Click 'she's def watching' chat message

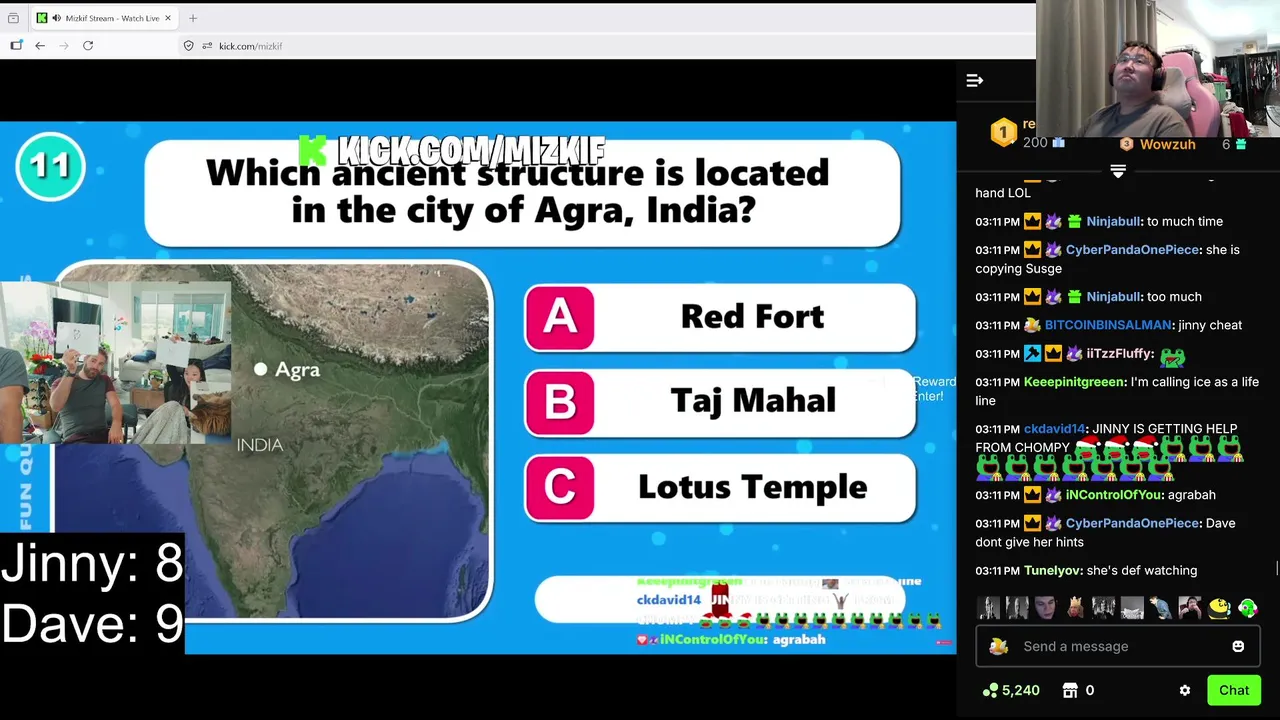1142,570
